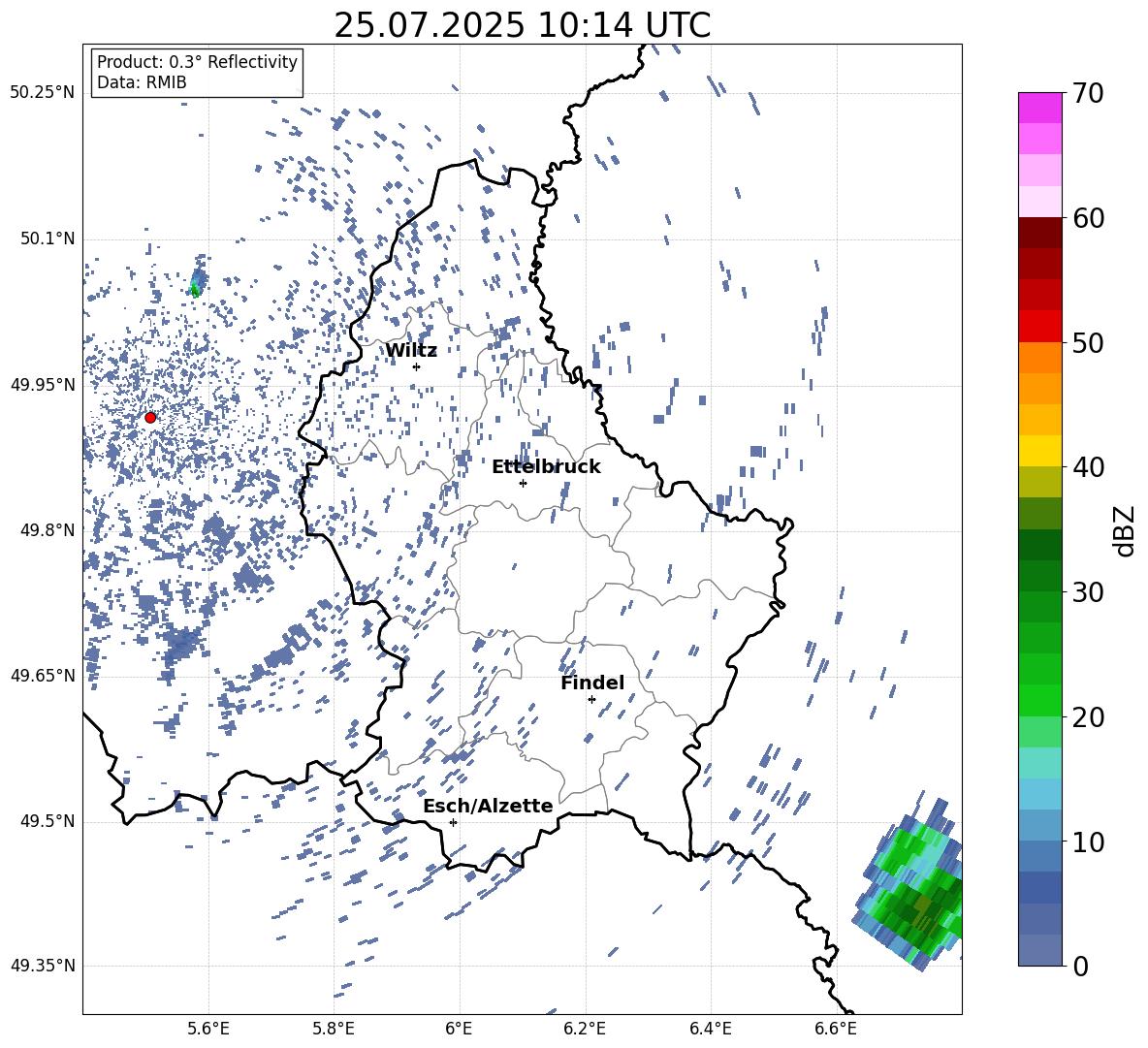Click the Wiltz station cross marker
Screen dimensions: 1148x1048
pos(417,366)
